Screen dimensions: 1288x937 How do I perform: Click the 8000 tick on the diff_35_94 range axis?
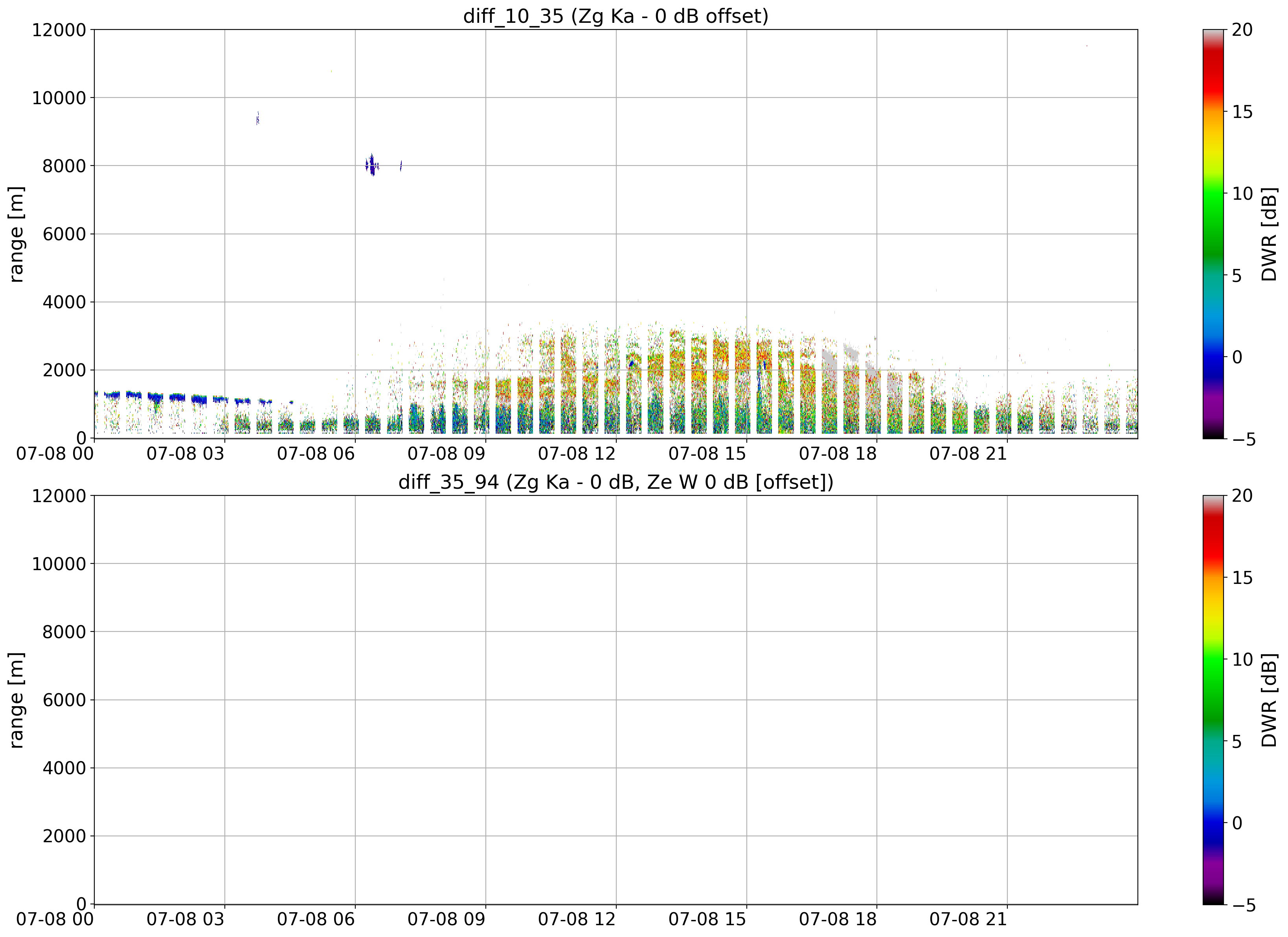(x=64, y=632)
